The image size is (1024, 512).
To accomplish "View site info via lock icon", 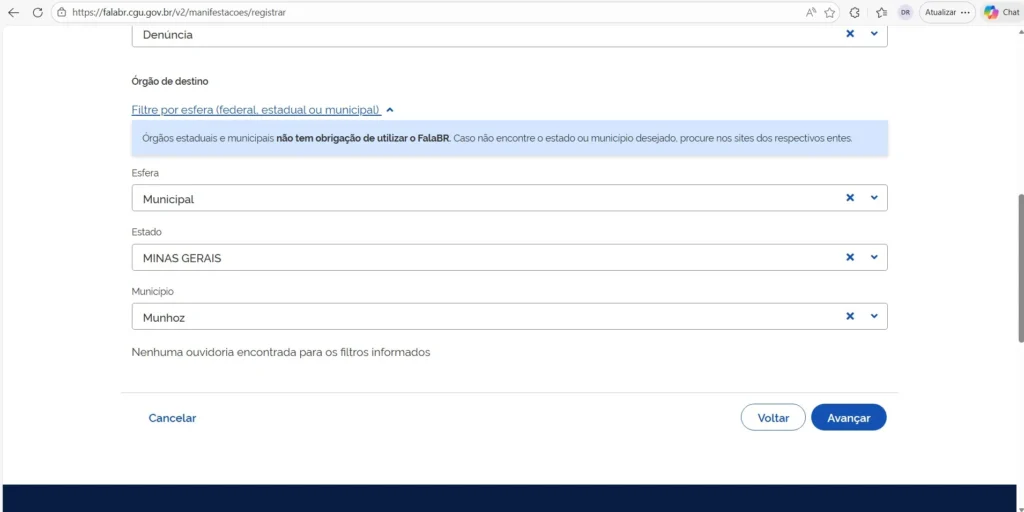I will 61,13.
